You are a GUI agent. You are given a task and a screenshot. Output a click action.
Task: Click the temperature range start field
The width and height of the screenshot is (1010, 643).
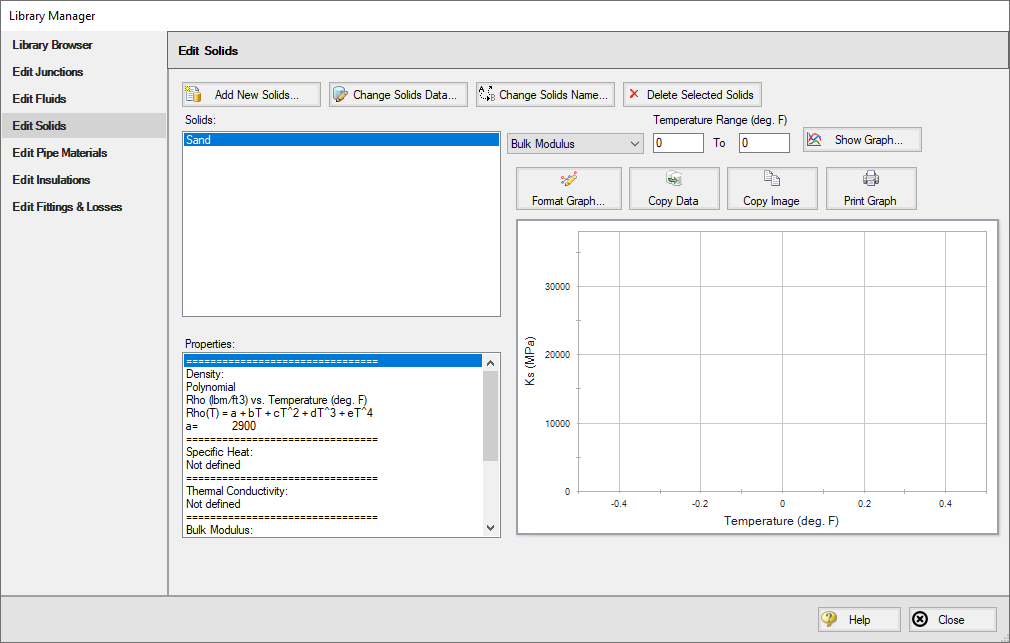(678, 143)
